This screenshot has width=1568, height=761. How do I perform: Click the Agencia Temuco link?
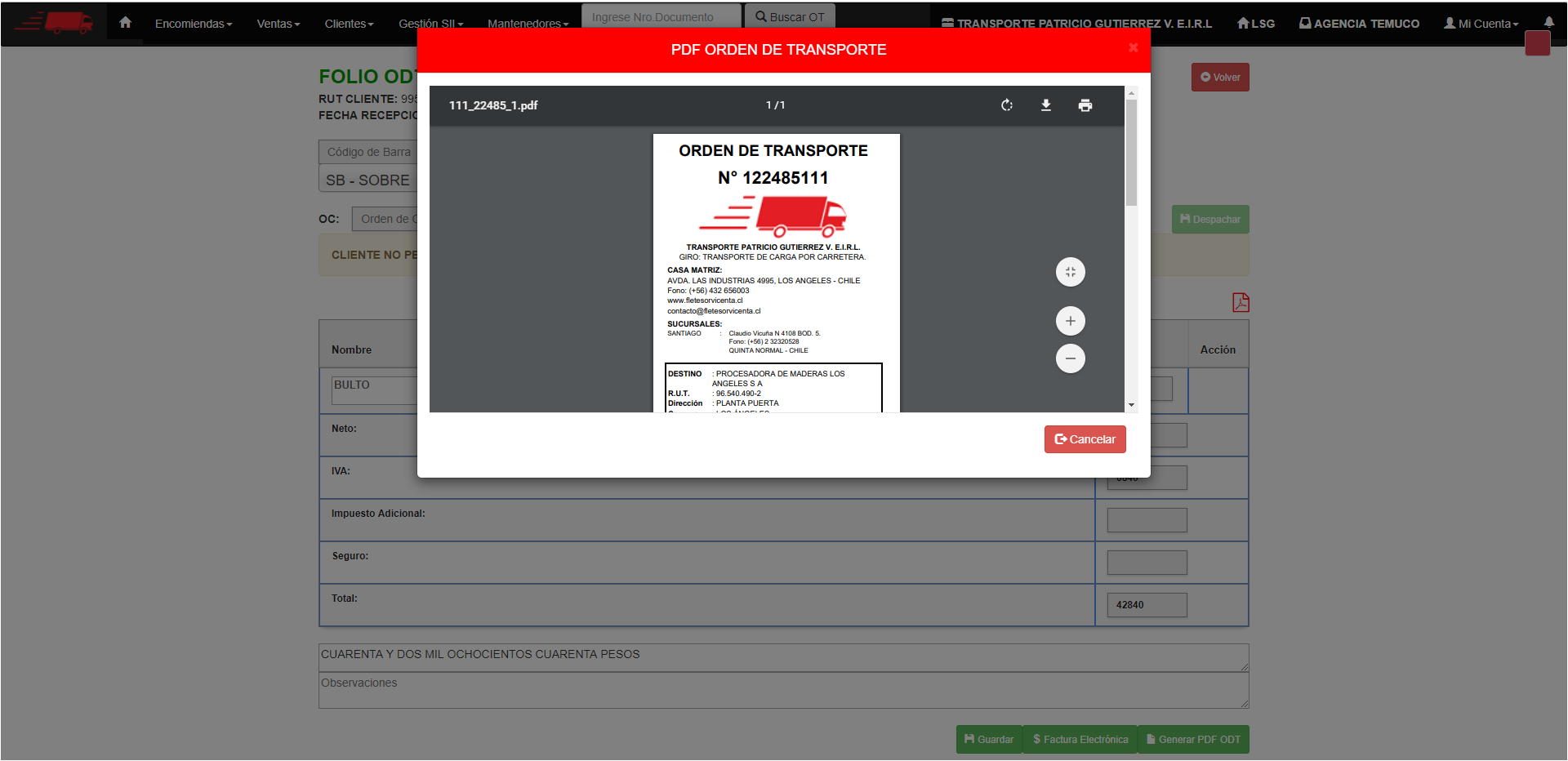1359,24
